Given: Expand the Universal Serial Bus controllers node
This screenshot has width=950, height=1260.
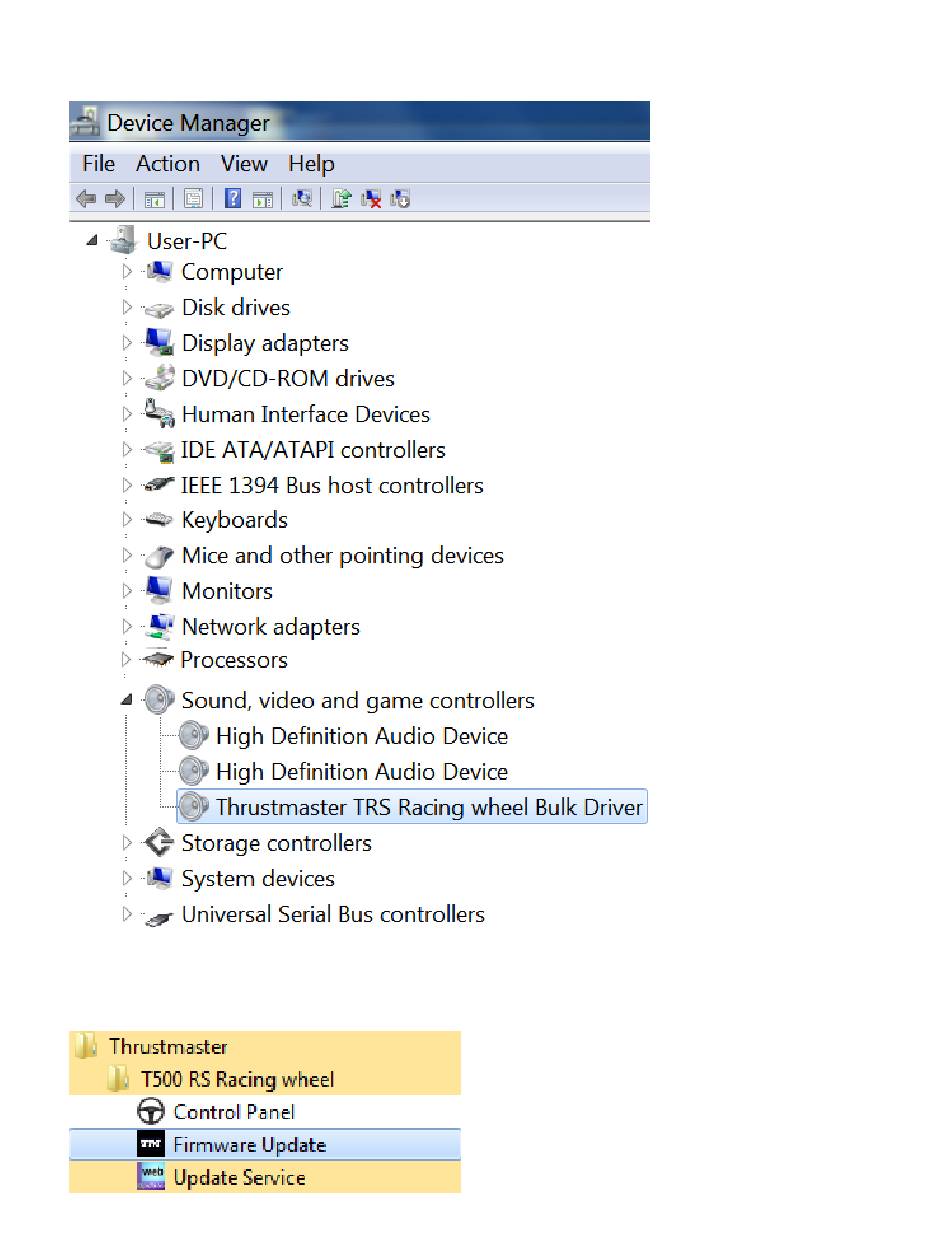Looking at the screenshot, I should click(127, 915).
